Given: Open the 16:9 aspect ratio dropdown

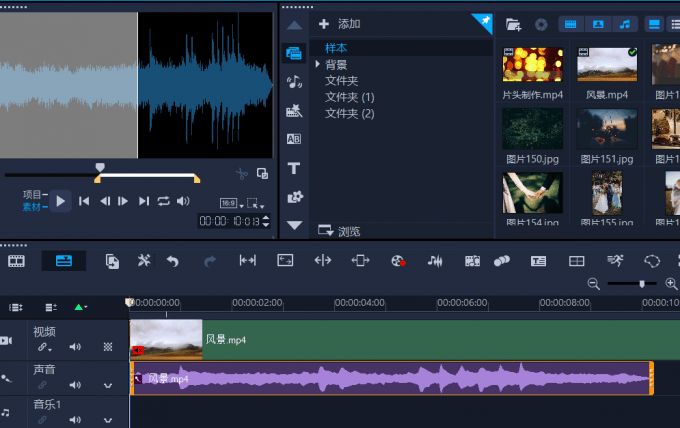Looking at the screenshot, I should [x=231, y=203].
